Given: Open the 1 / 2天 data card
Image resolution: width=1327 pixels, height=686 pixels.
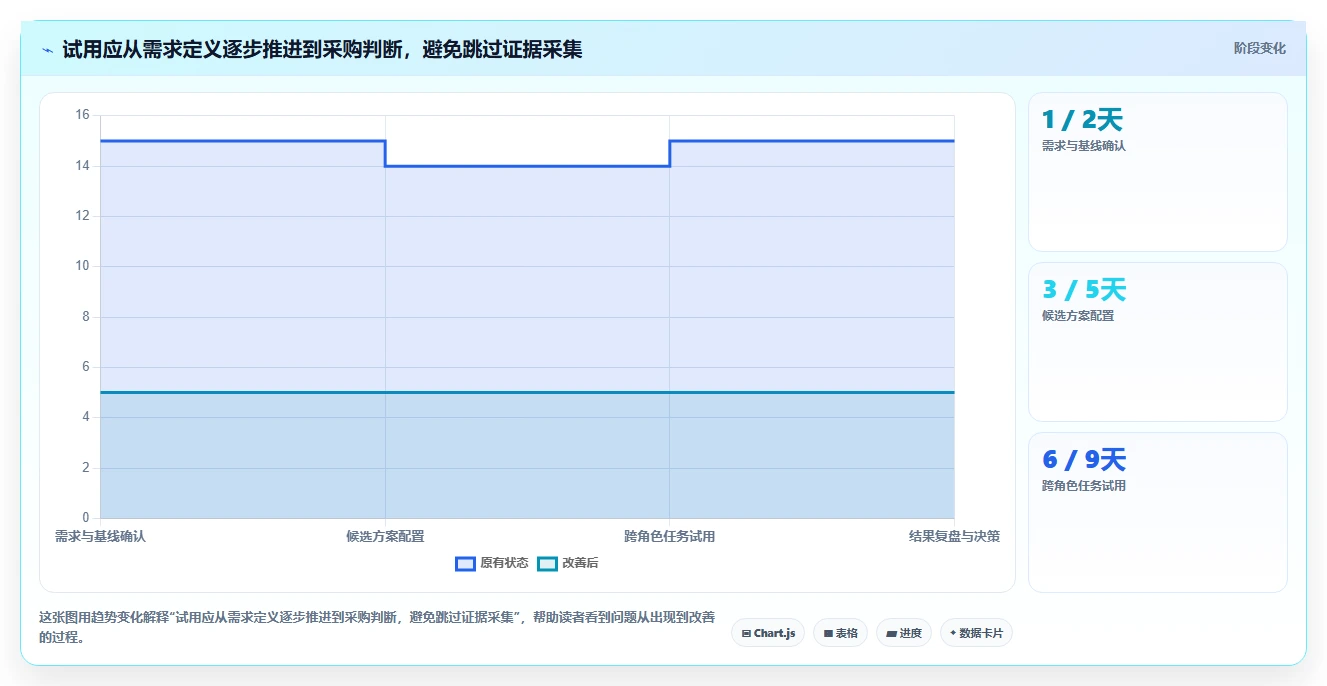Looking at the screenshot, I should click(1157, 172).
